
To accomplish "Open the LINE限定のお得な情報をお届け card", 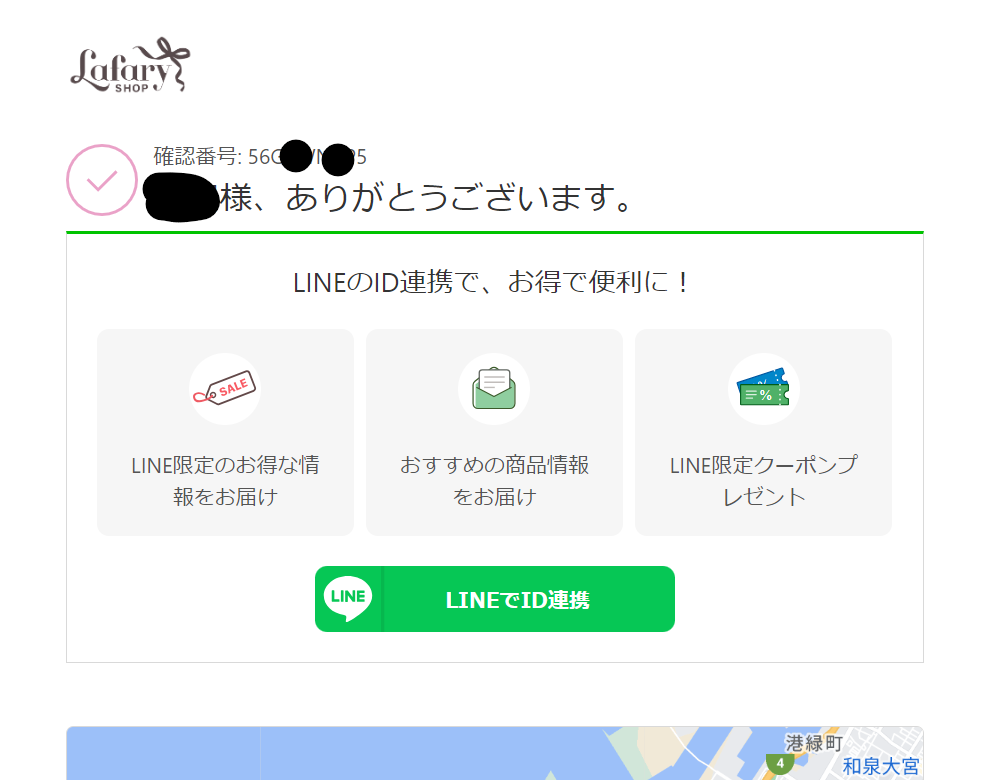I will click(225, 433).
